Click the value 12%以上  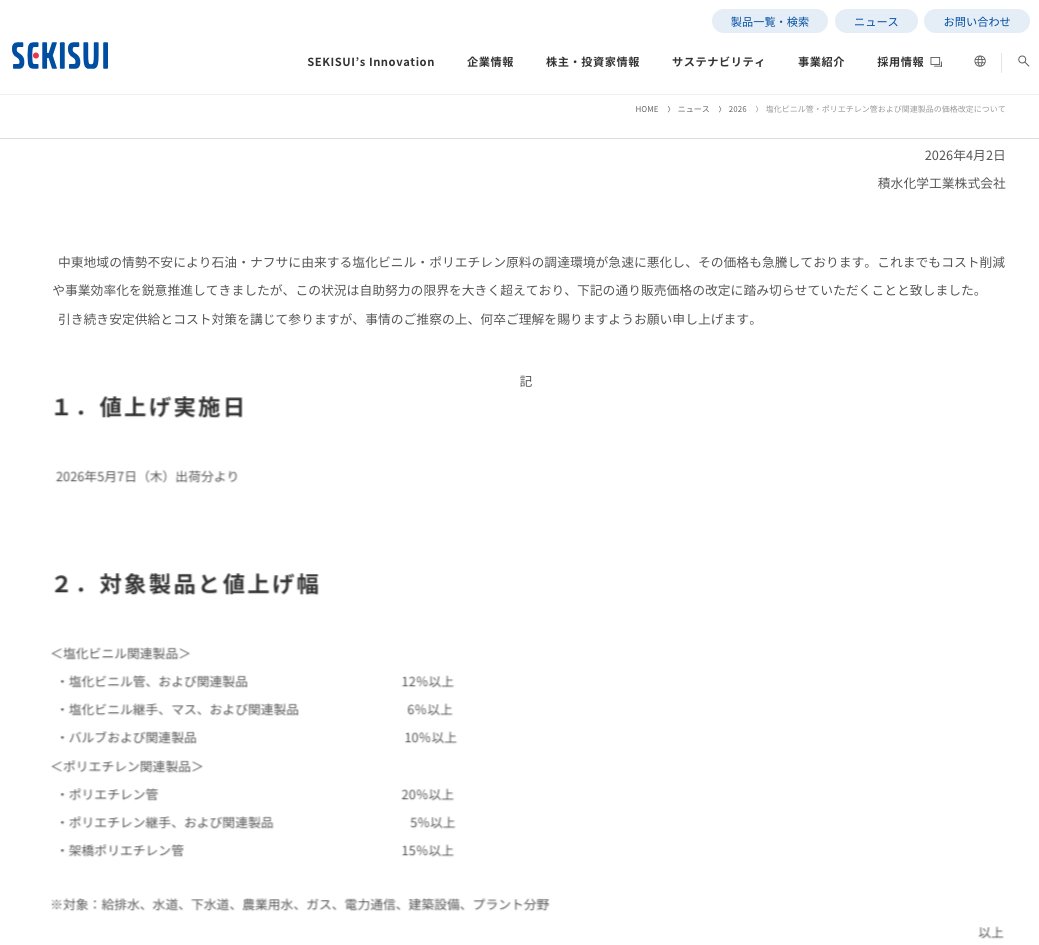427,681
